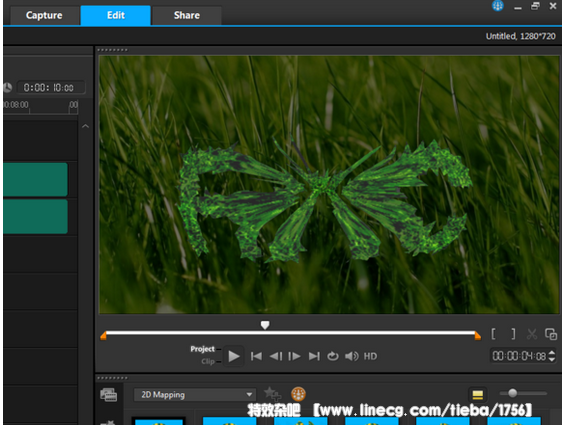Select the Edit tab
Screen dimensions: 562x427
coord(116,15)
